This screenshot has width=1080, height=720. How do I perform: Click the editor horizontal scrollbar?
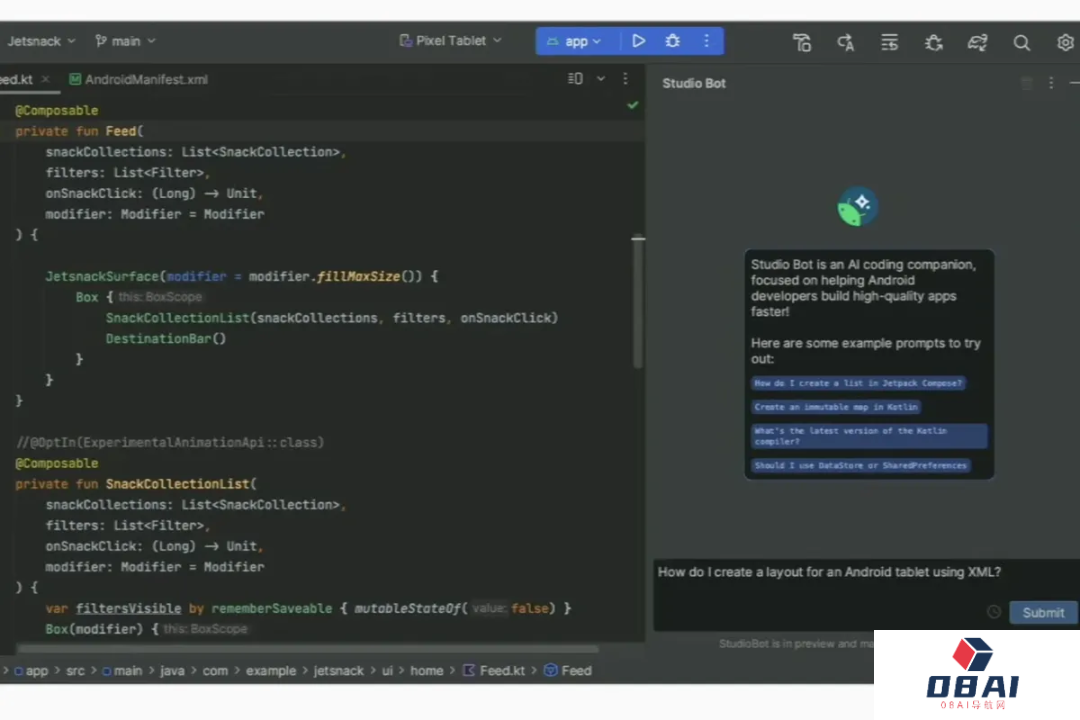tap(307, 648)
